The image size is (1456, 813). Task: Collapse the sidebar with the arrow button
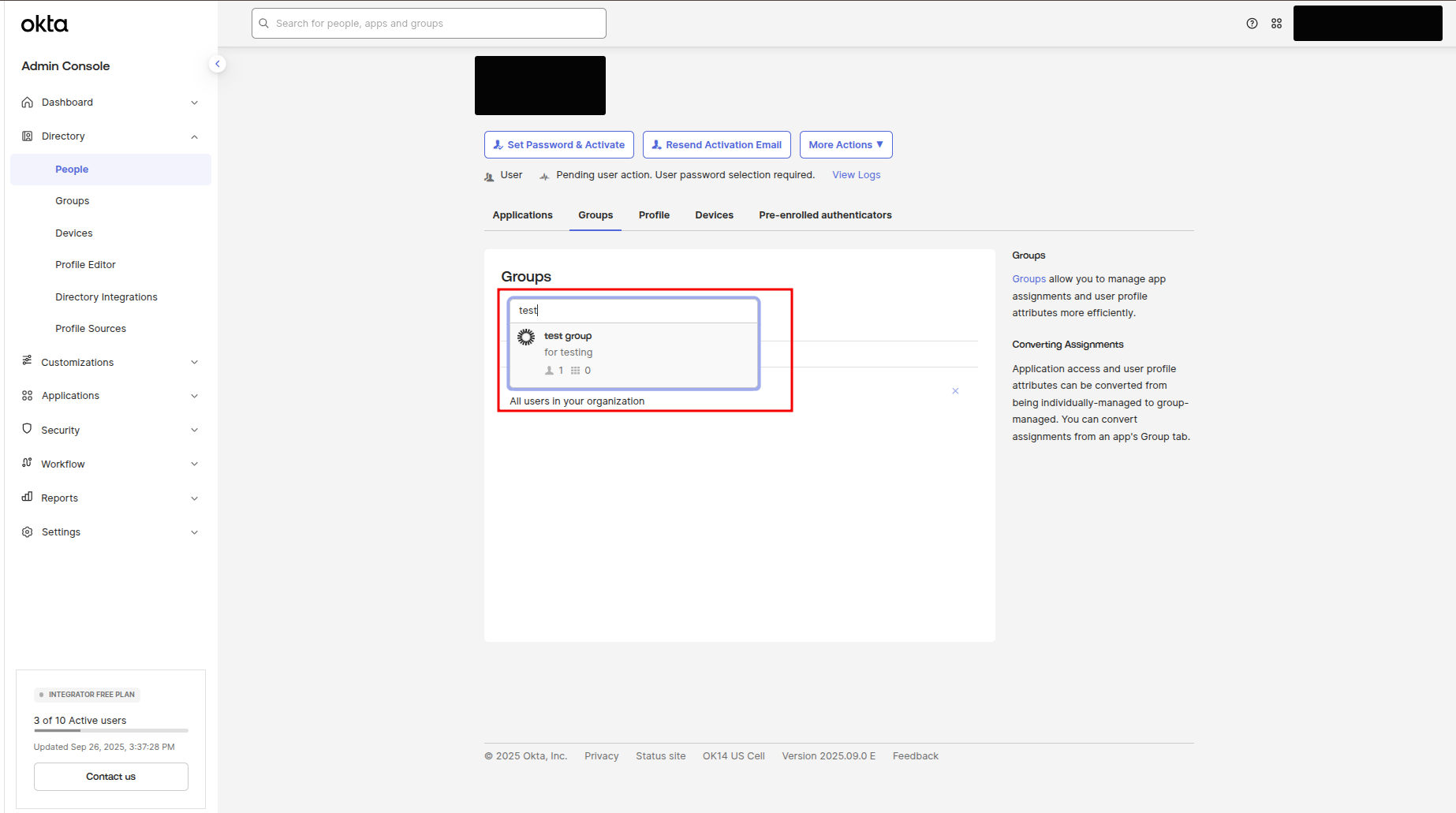tap(218, 64)
